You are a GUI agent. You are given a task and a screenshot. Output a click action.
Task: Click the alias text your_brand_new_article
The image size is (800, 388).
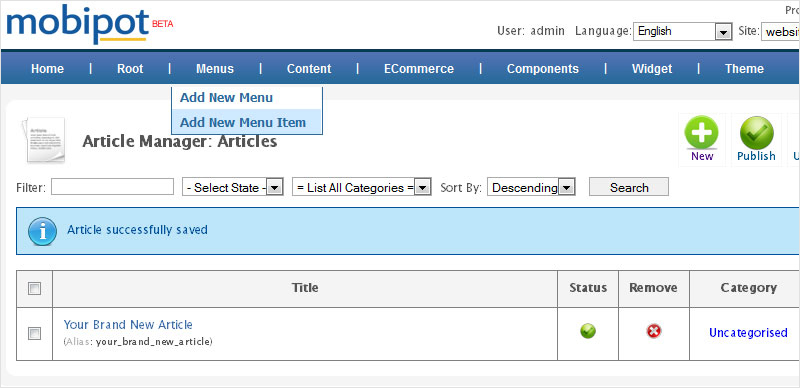[154, 342]
